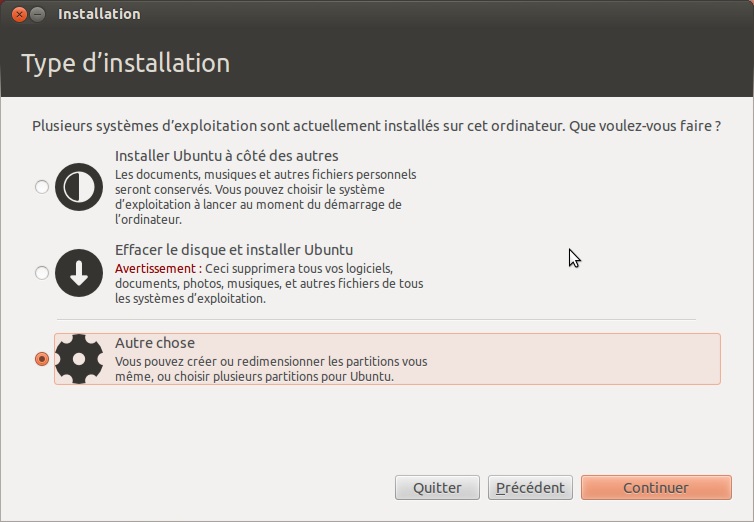Click the Quitter button
This screenshot has width=754, height=522.
pyautogui.click(x=437, y=488)
